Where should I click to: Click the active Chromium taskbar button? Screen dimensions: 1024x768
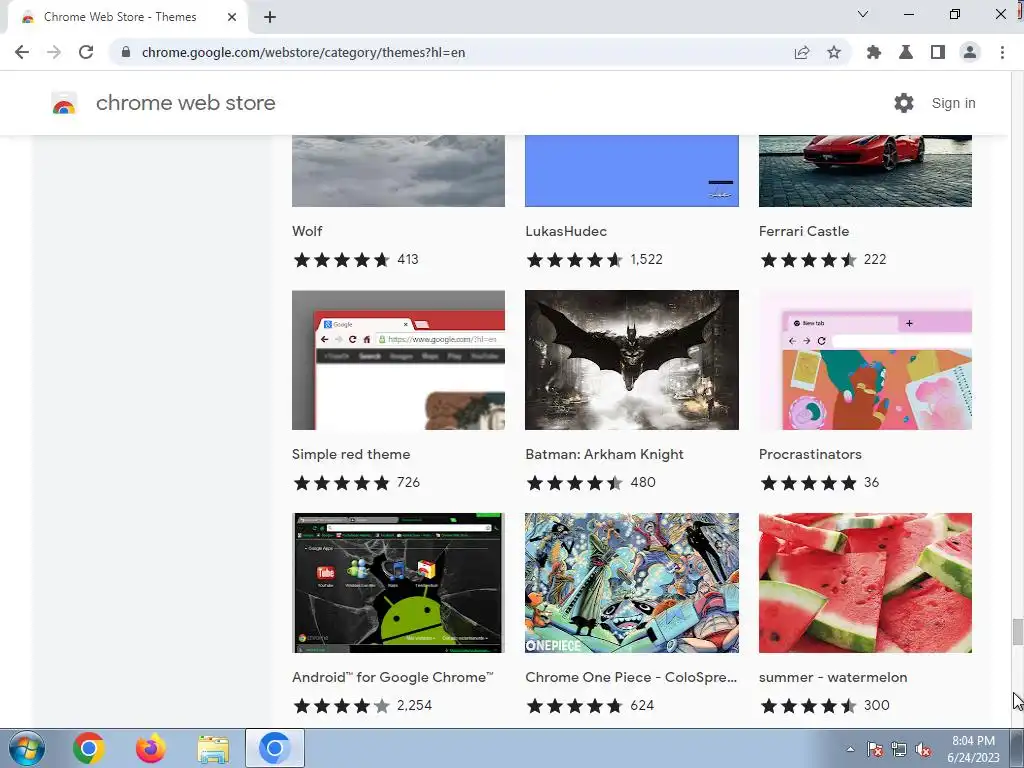[x=275, y=748]
